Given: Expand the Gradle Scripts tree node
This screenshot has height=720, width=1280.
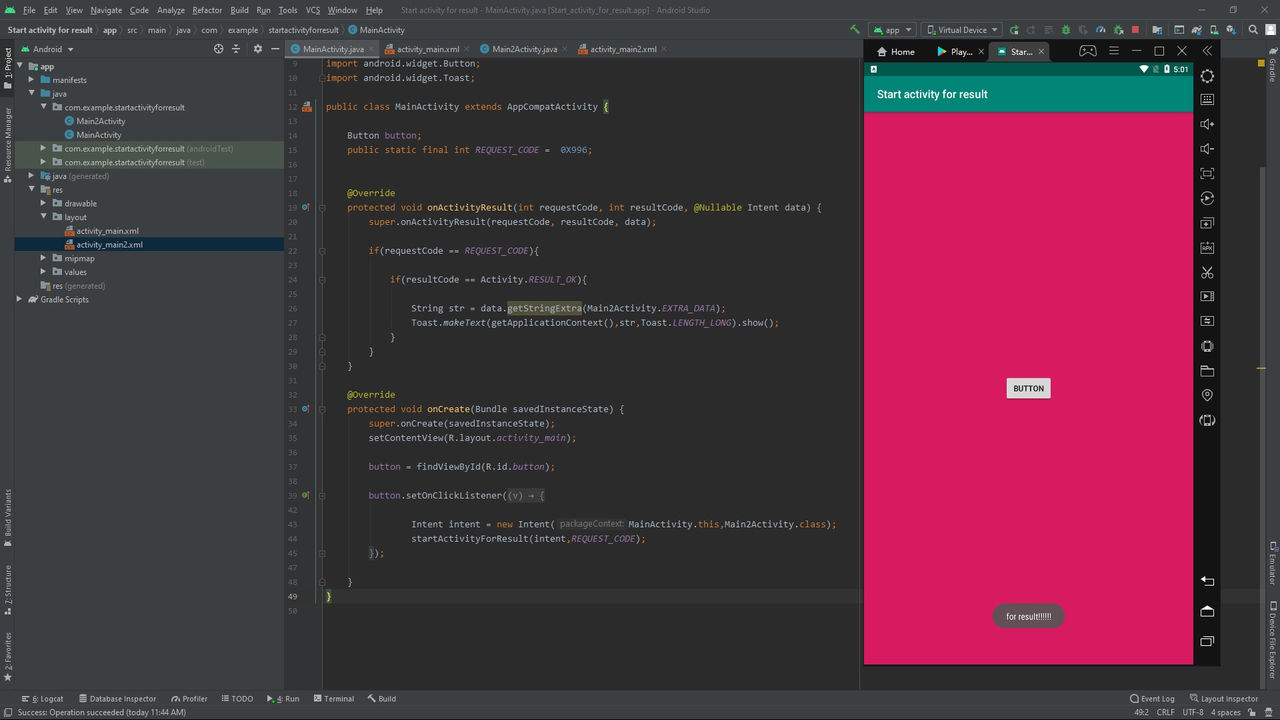Looking at the screenshot, I should click(x=19, y=299).
